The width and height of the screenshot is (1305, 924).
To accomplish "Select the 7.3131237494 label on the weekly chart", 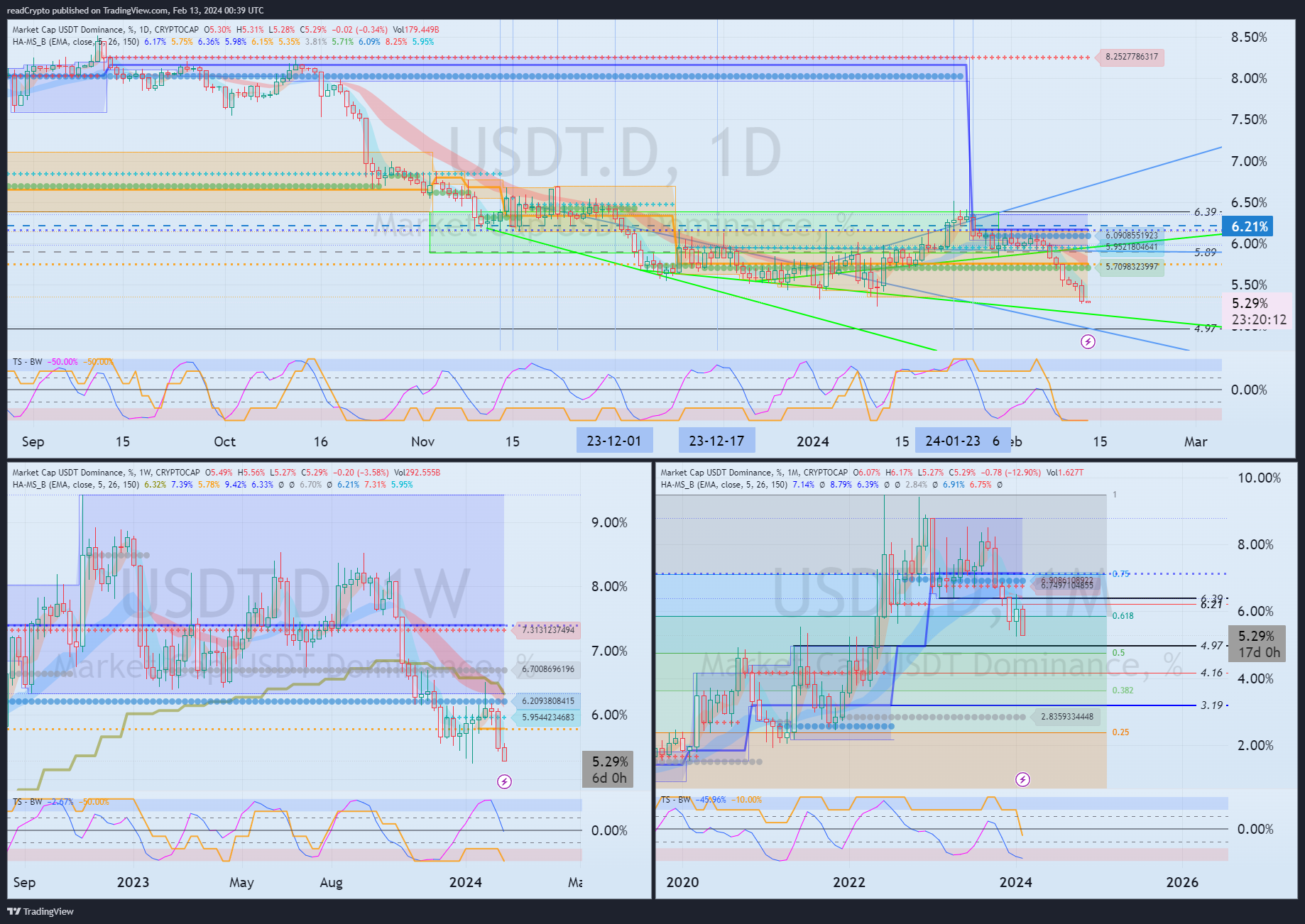I will (547, 630).
